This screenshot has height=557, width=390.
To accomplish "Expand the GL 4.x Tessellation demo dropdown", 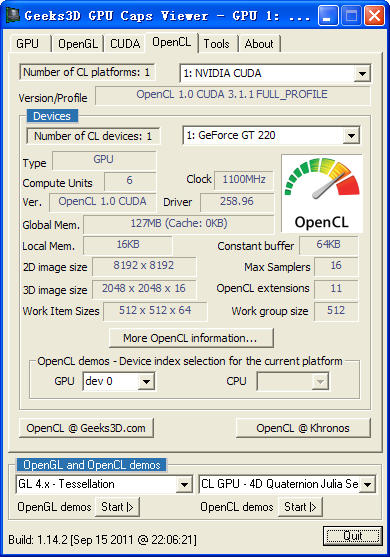I will 184,485.
